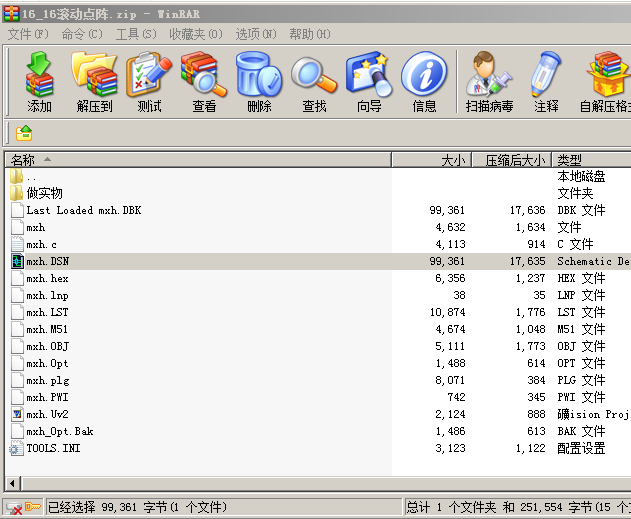
Task: Click the key password icon in status bar
Action: (x=33, y=507)
